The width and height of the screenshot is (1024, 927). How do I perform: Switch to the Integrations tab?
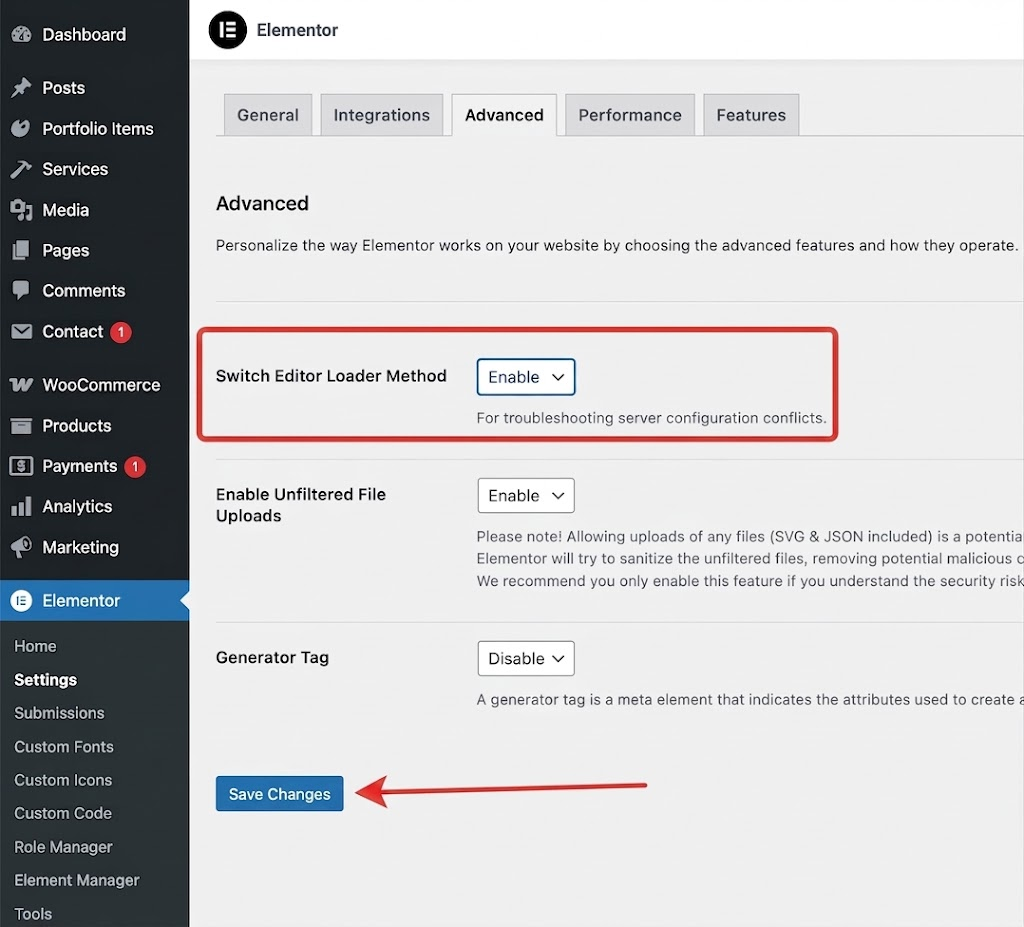(x=381, y=115)
